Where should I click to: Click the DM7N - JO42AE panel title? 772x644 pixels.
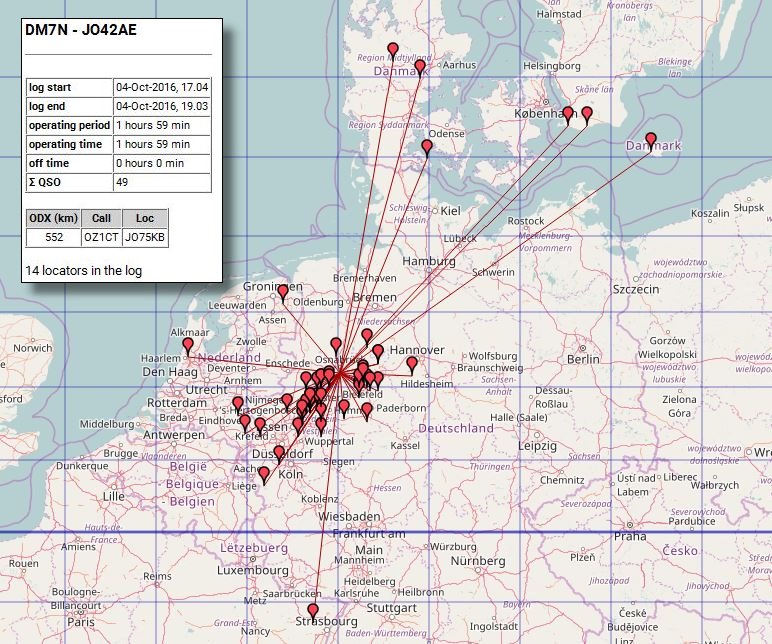80,30
